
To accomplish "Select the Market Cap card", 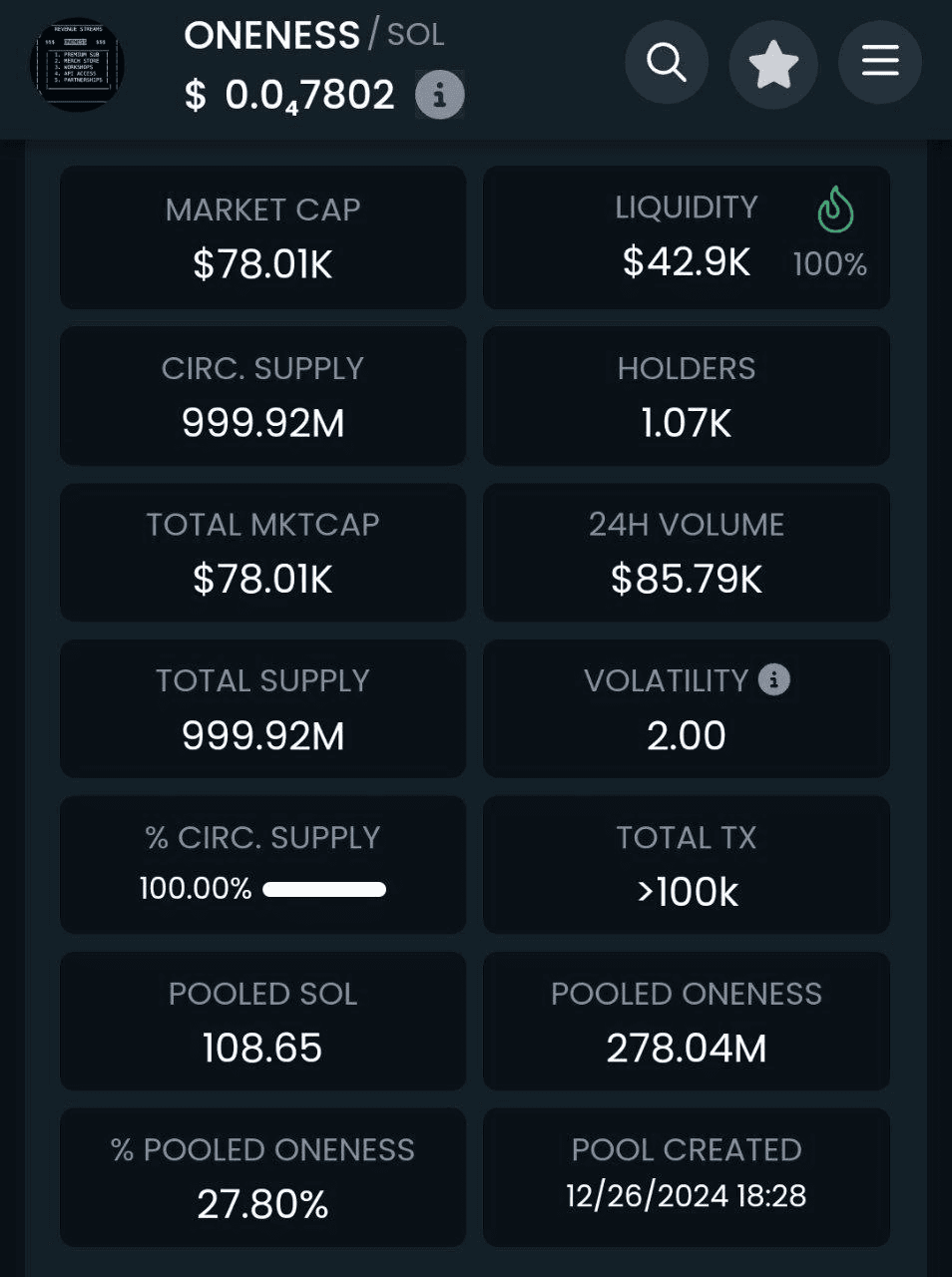I will 262,237.
